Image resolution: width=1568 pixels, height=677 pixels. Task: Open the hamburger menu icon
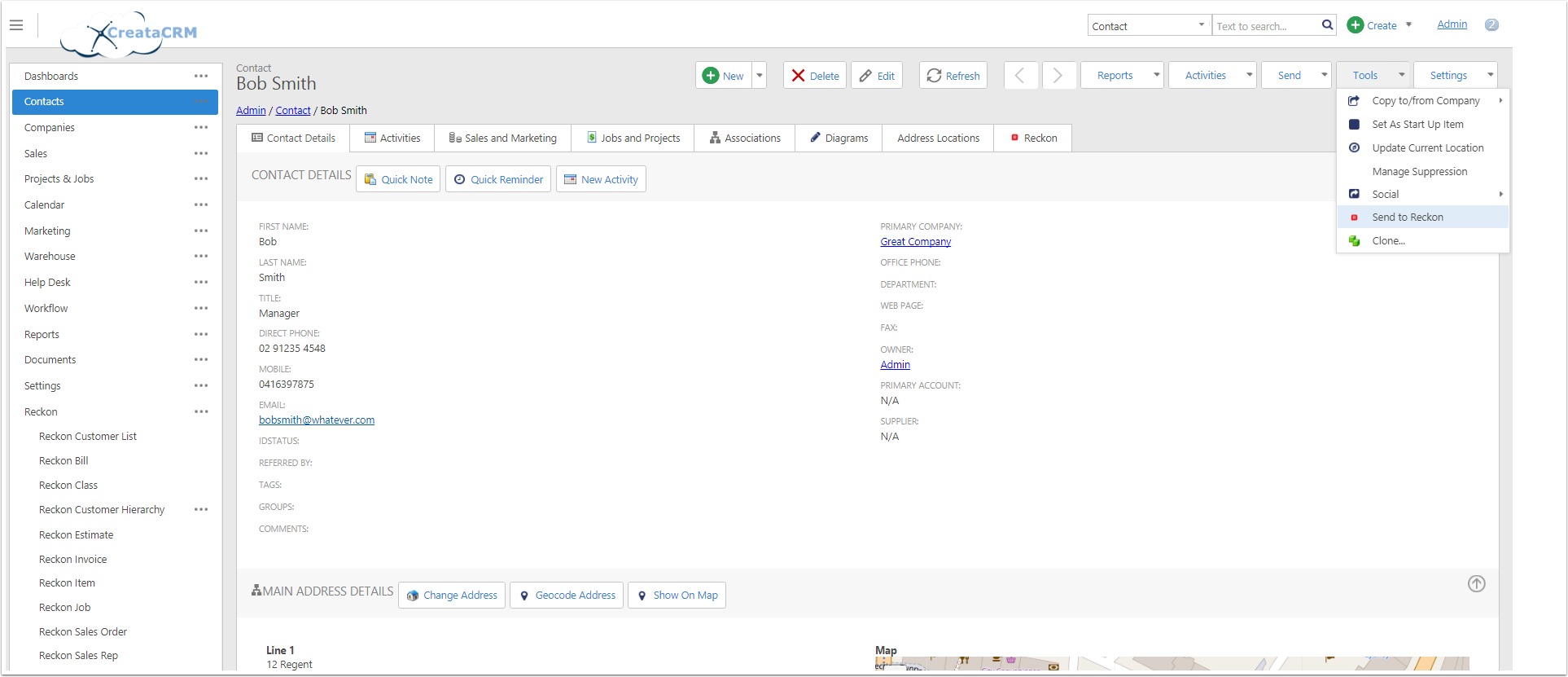16,25
